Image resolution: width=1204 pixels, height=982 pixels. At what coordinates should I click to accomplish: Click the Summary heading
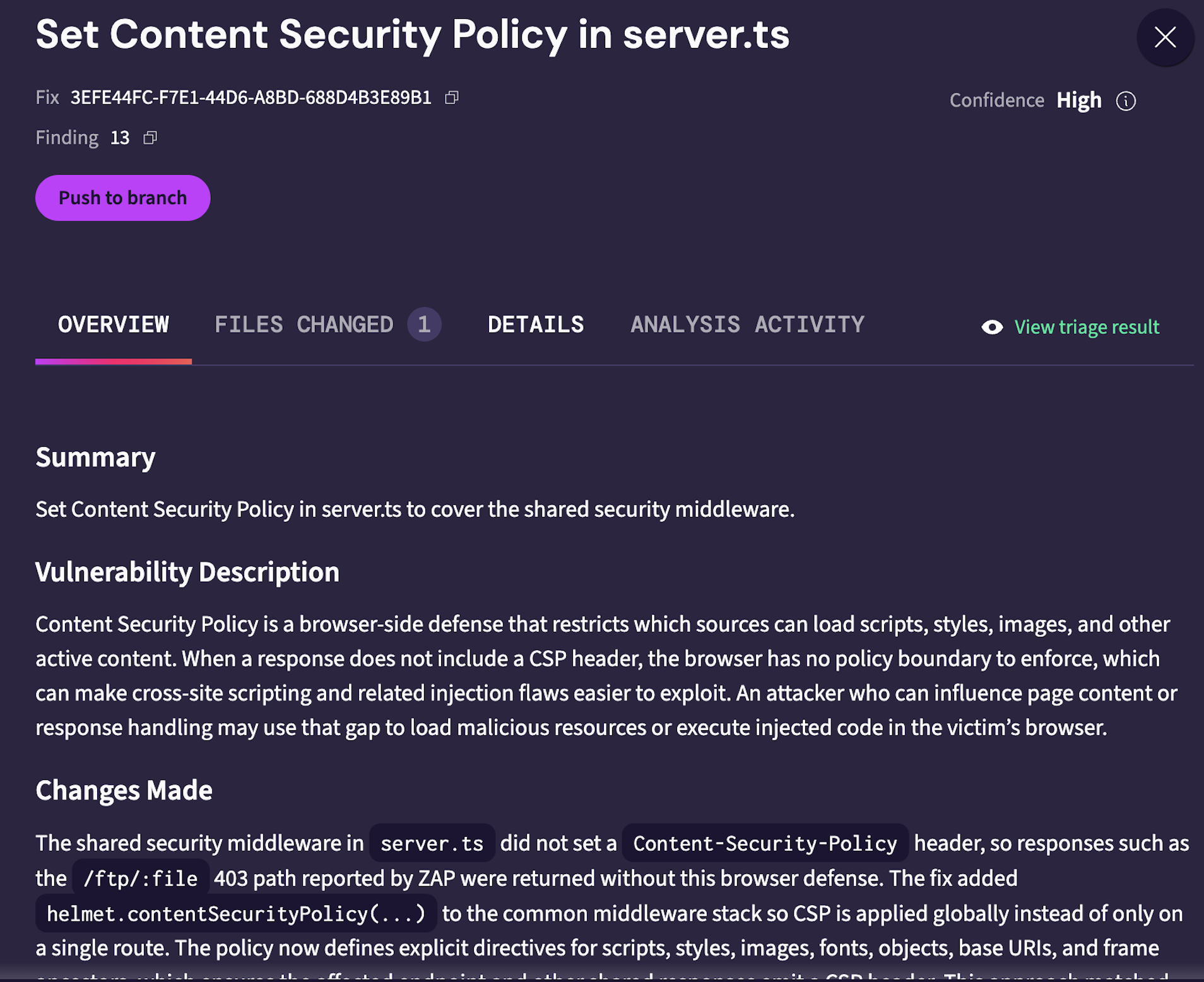coord(95,458)
